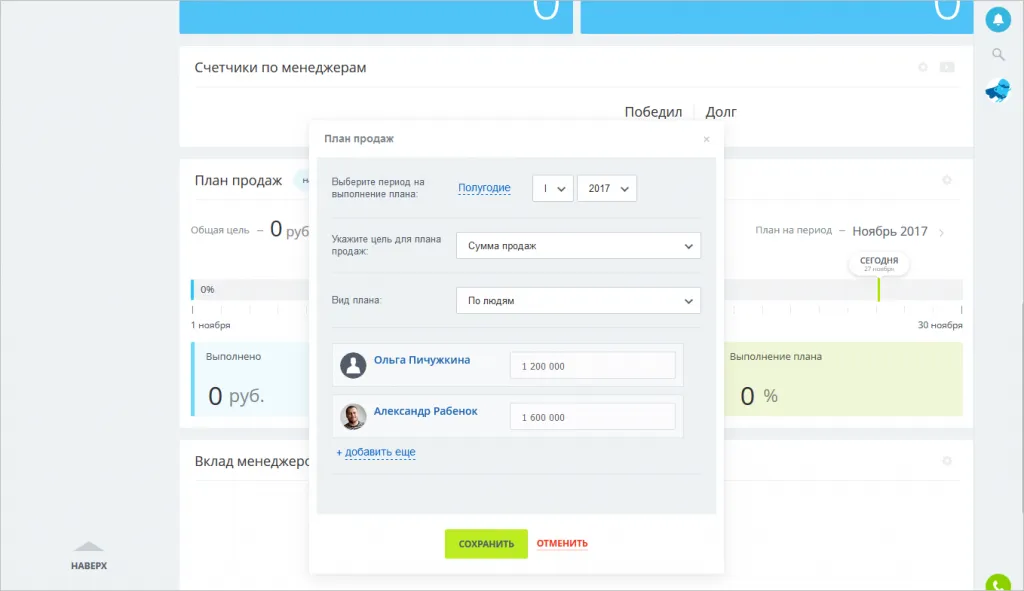Open the 2017 year dropdown

click(x=607, y=188)
